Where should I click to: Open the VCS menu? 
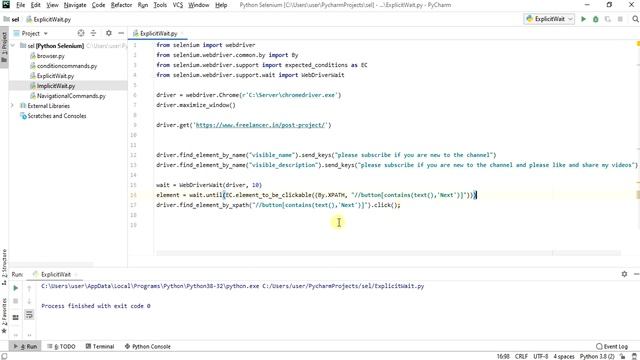pyautogui.click(x=178, y=5)
